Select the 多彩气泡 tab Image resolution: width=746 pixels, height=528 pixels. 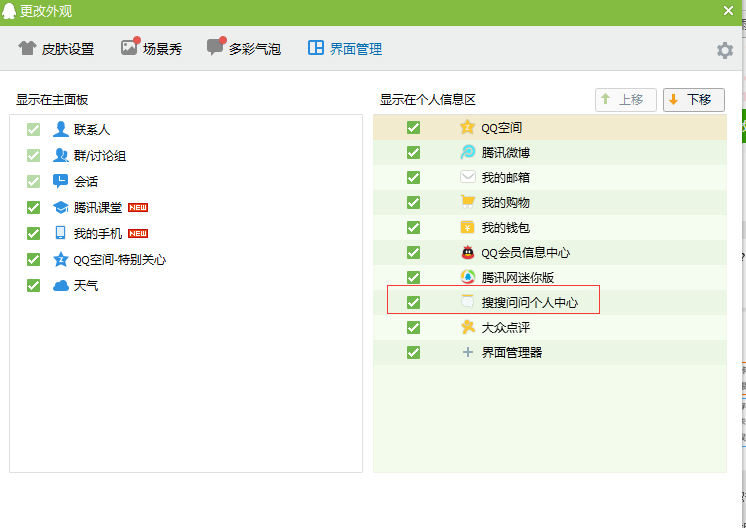[x=243, y=48]
